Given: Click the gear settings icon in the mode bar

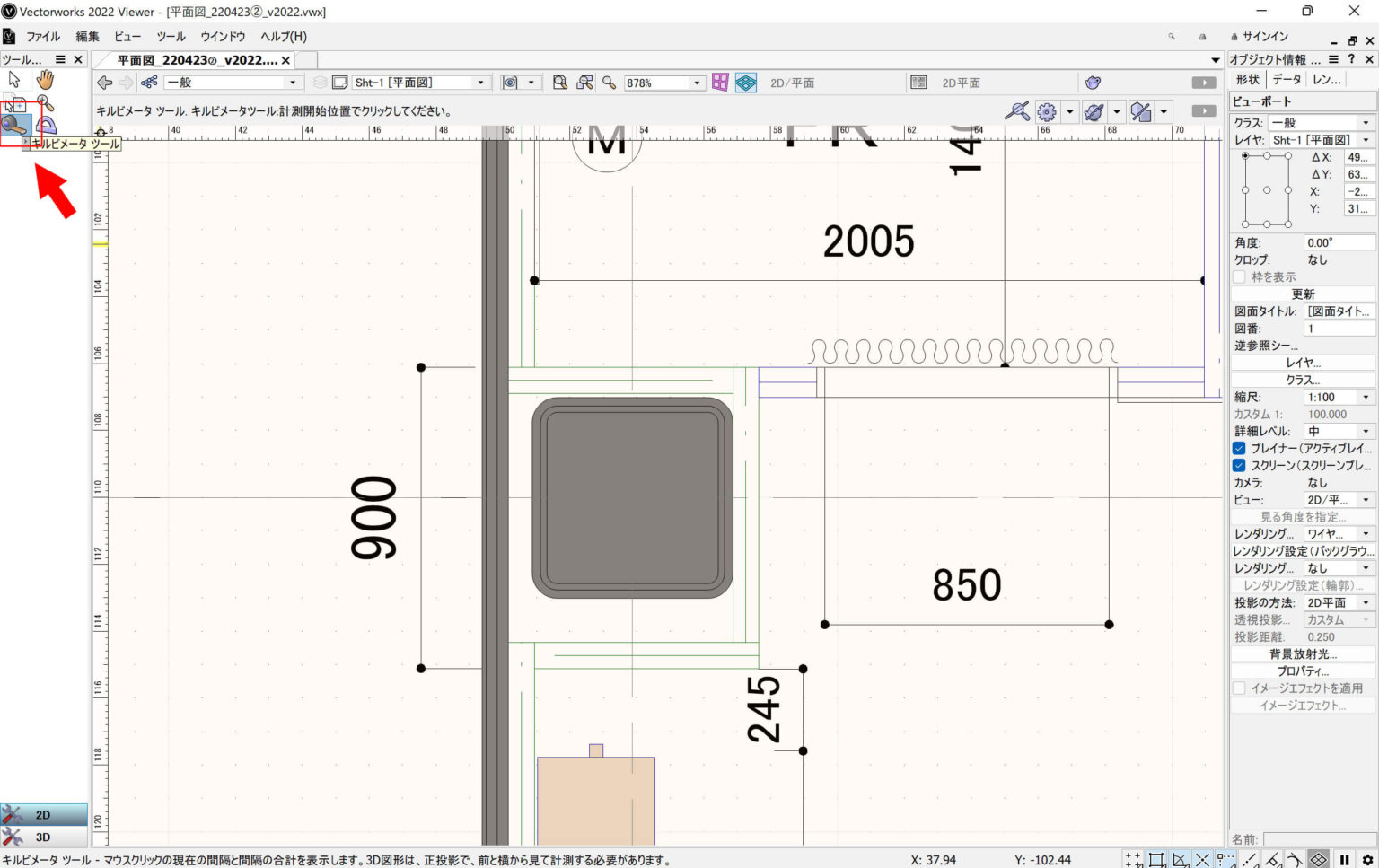Looking at the screenshot, I should [x=1046, y=110].
